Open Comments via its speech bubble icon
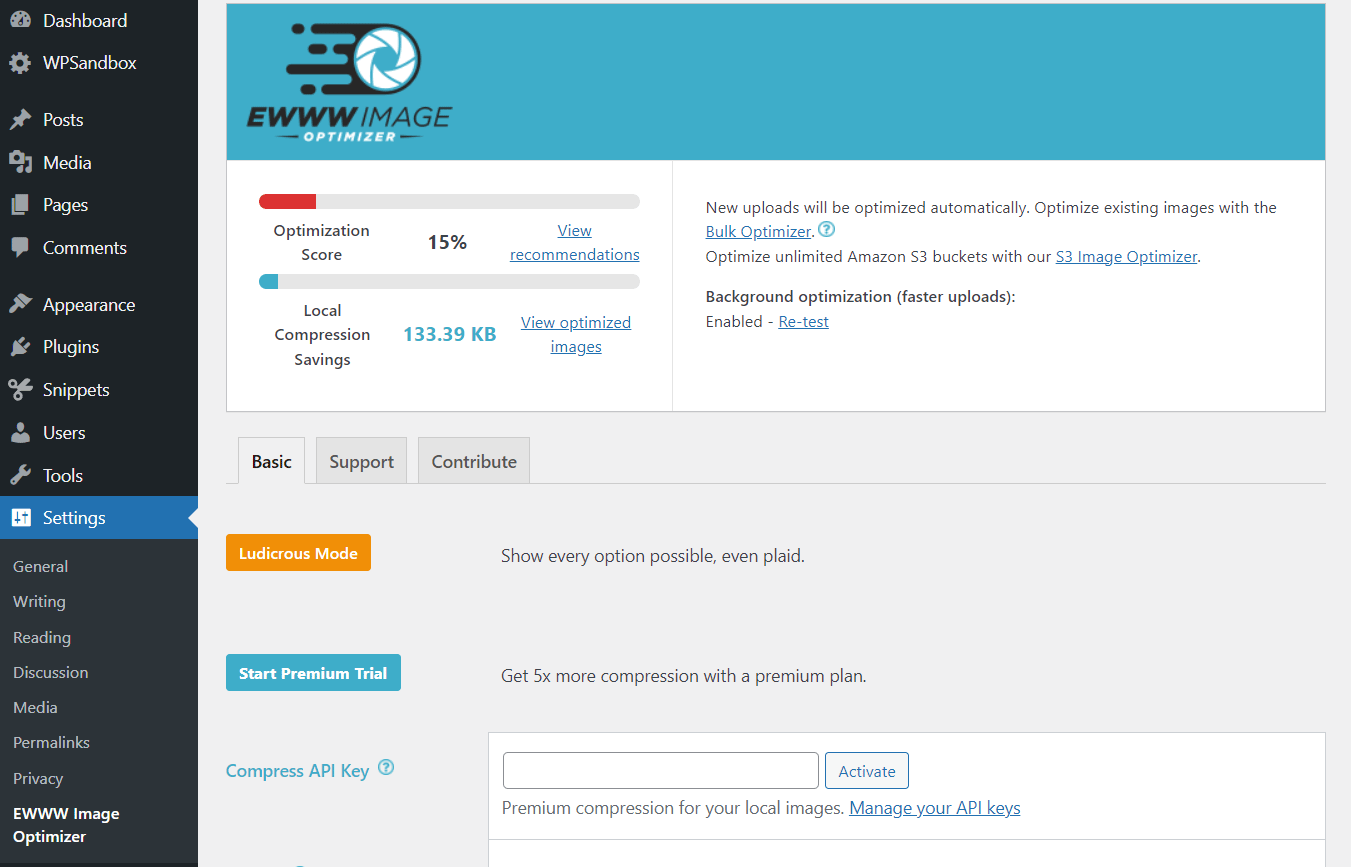Viewport: 1351px width, 867px height. pyautogui.click(x=22, y=247)
